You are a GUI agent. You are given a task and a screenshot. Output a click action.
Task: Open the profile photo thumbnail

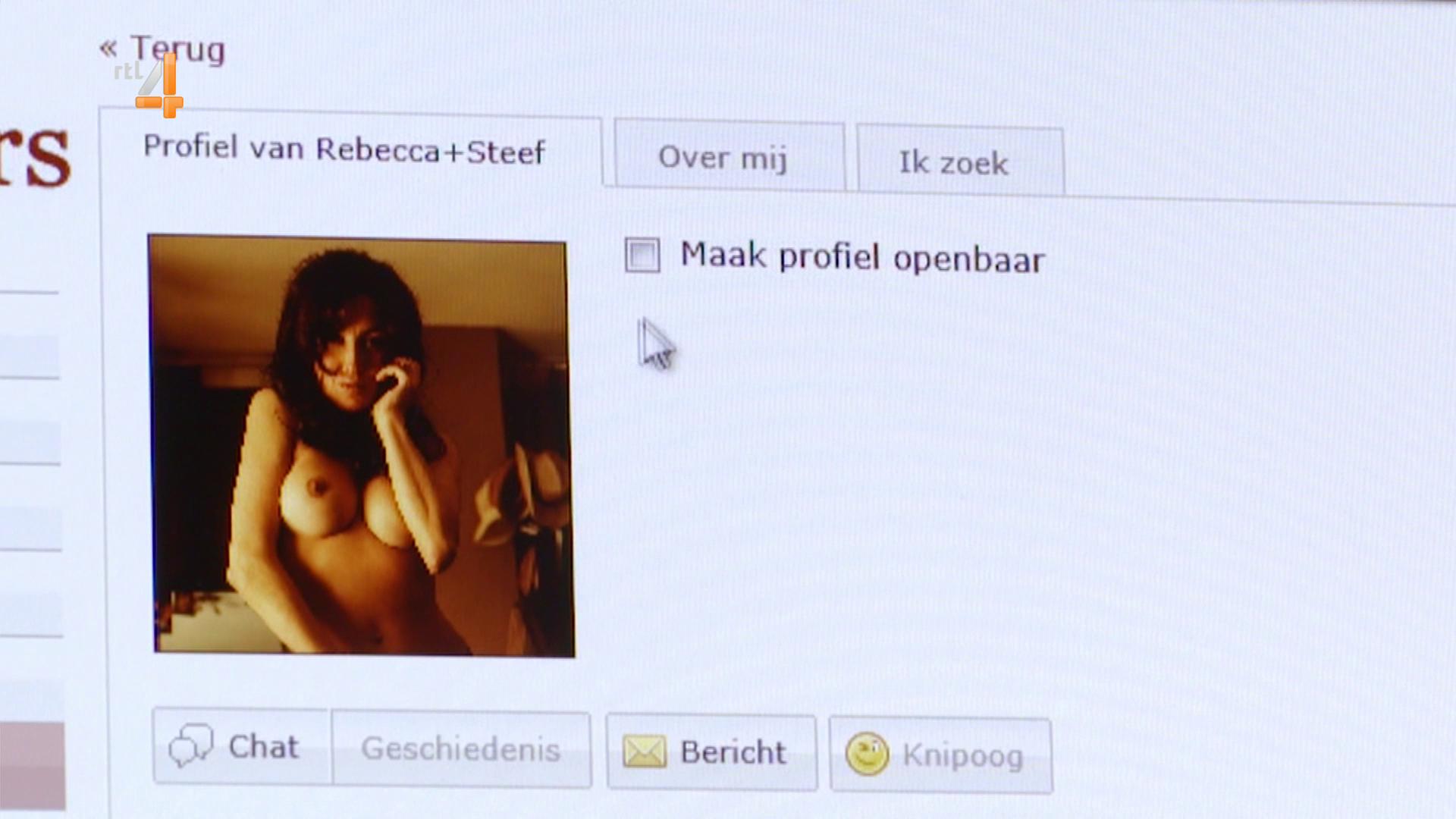click(x=361, y=446)
